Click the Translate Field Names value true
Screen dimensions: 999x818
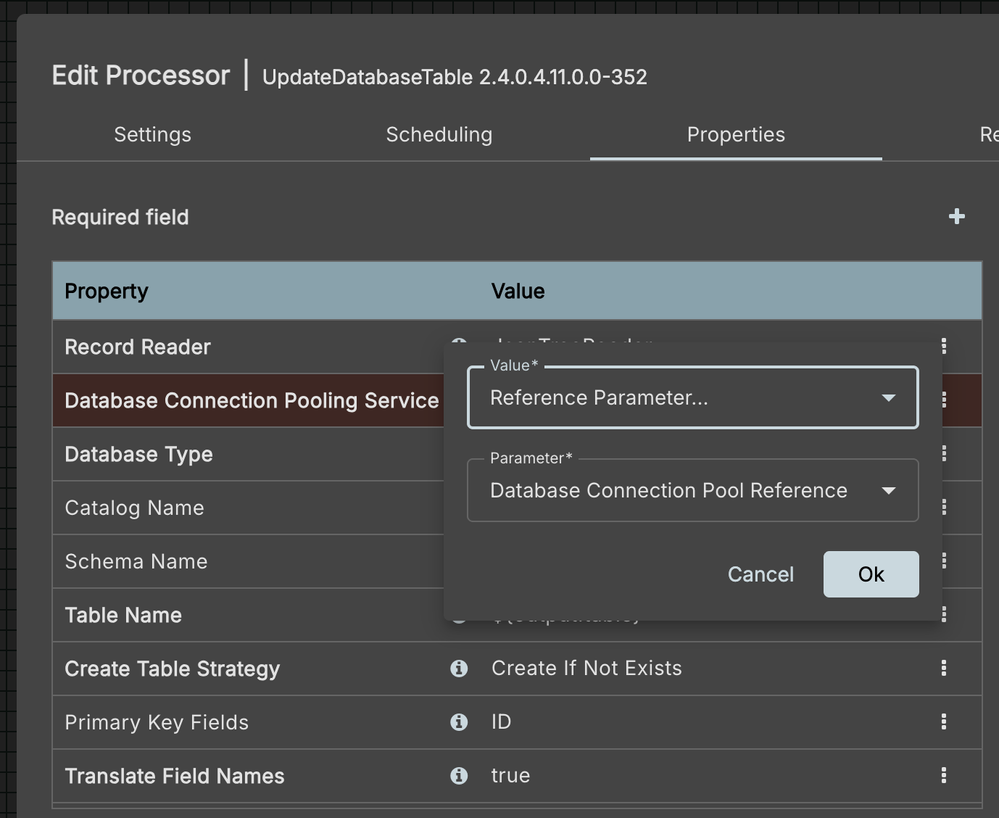tap(510, 775)
